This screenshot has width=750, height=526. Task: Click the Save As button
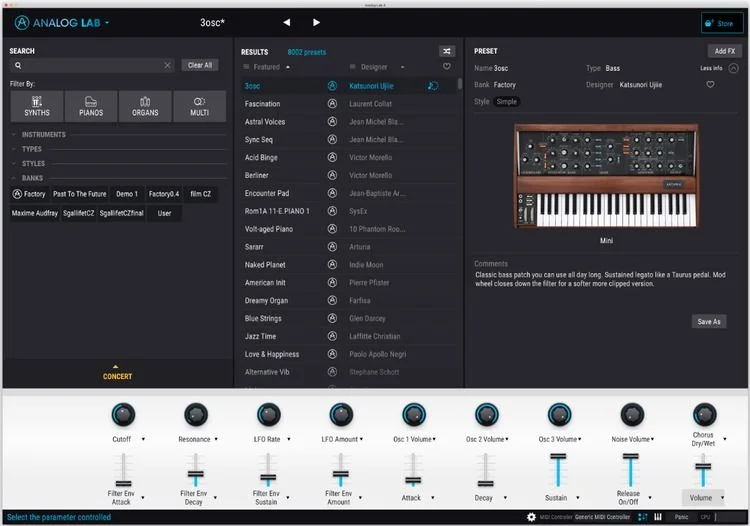[x=709, y=321]
